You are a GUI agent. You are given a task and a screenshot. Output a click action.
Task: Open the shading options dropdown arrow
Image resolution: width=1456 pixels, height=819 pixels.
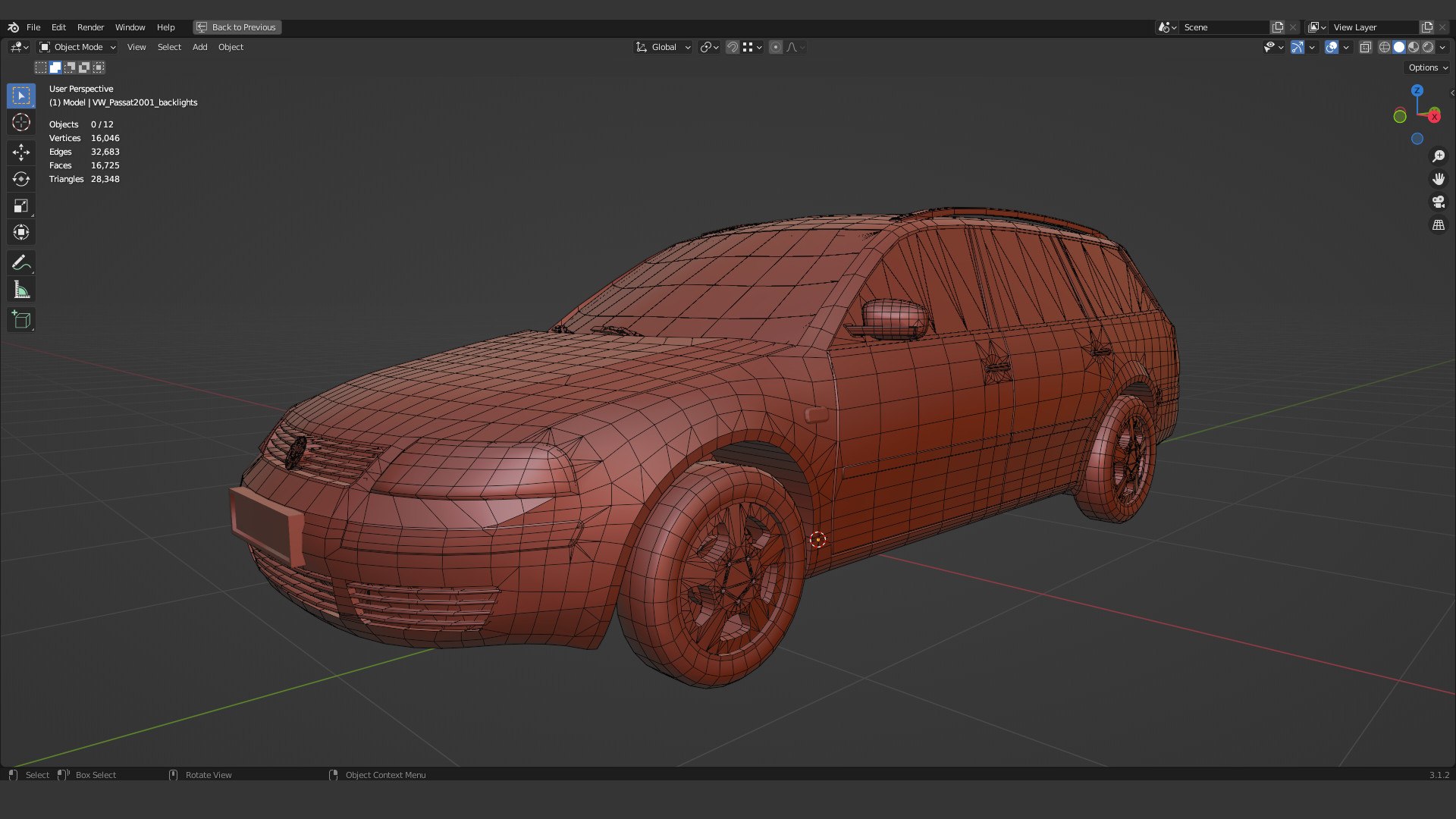pos(1442,47)
